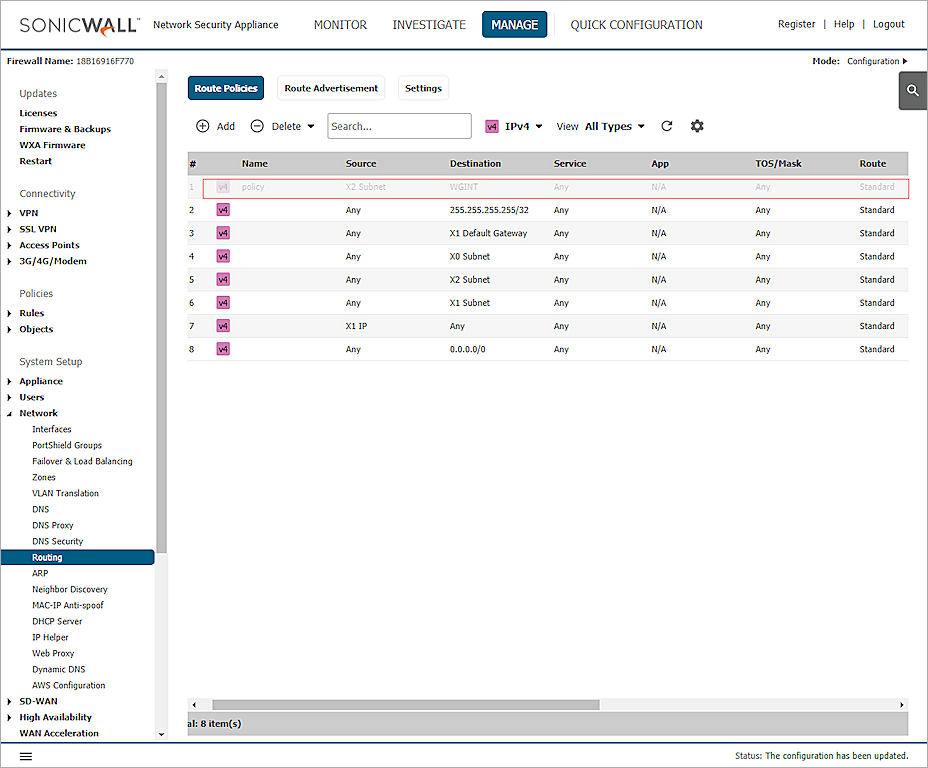The image size is (928, 768).
Task: Open the grid settings gear icon
Action: pos(697,126)
